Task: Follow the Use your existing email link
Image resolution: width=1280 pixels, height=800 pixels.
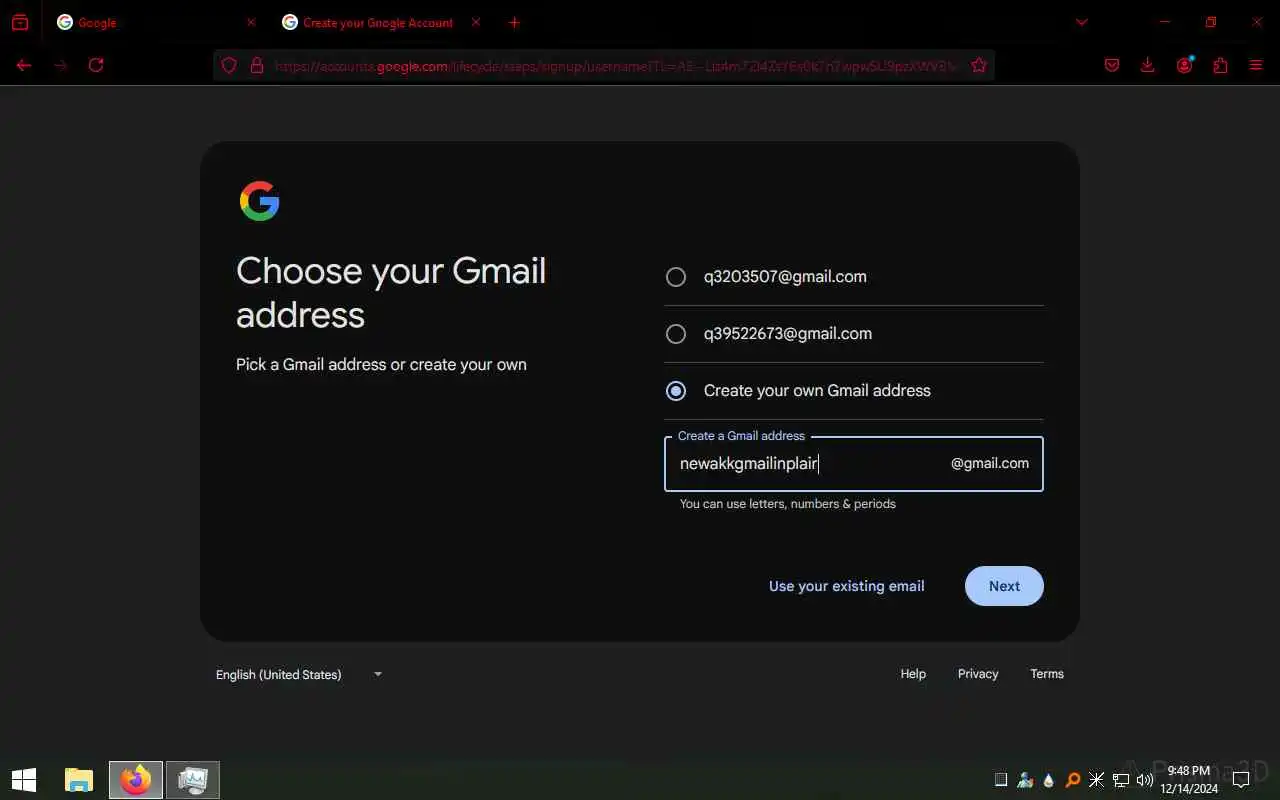Action: tap(846, 586)
